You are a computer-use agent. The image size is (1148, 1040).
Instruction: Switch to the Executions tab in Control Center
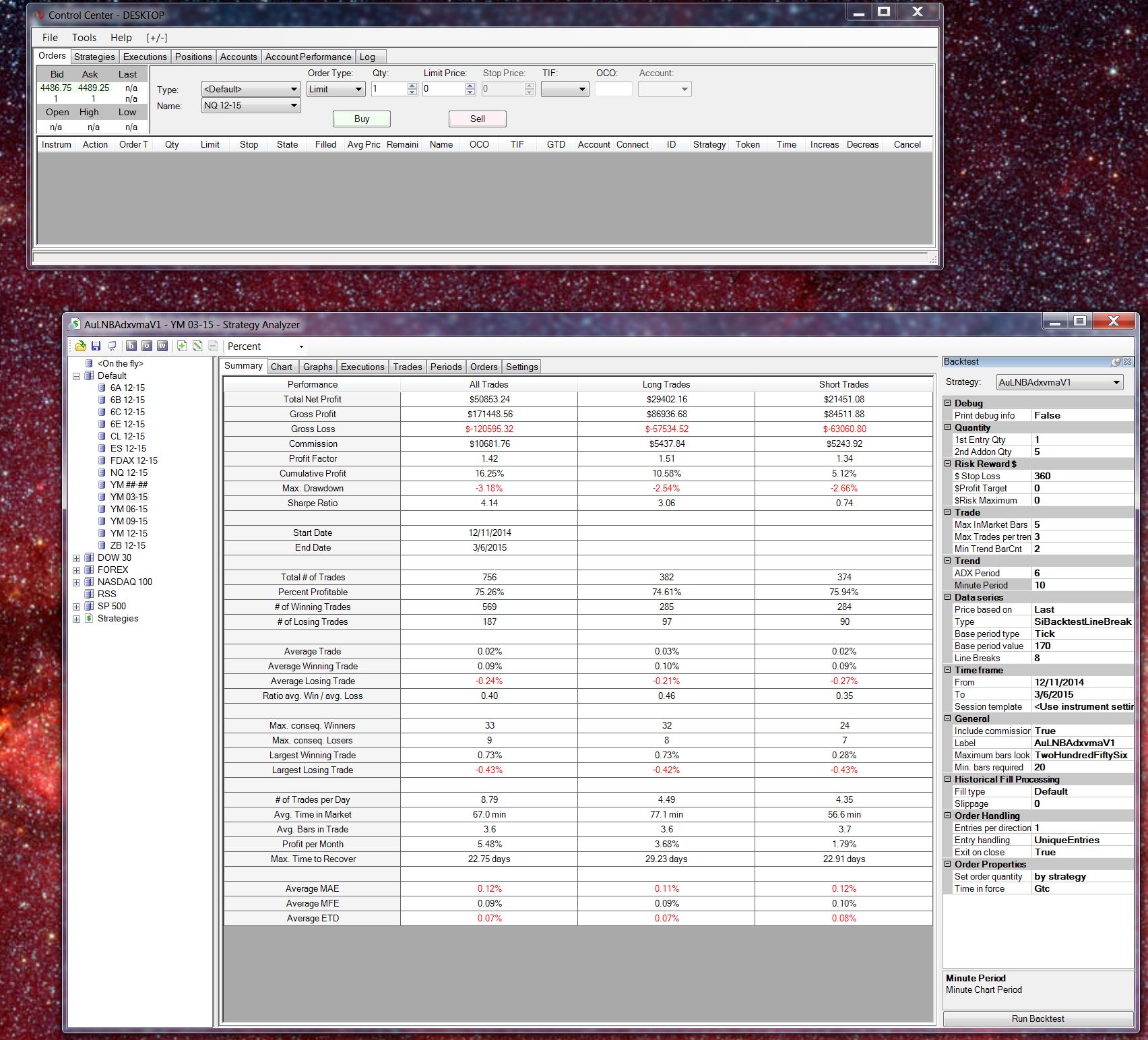[x=145, y=57]
